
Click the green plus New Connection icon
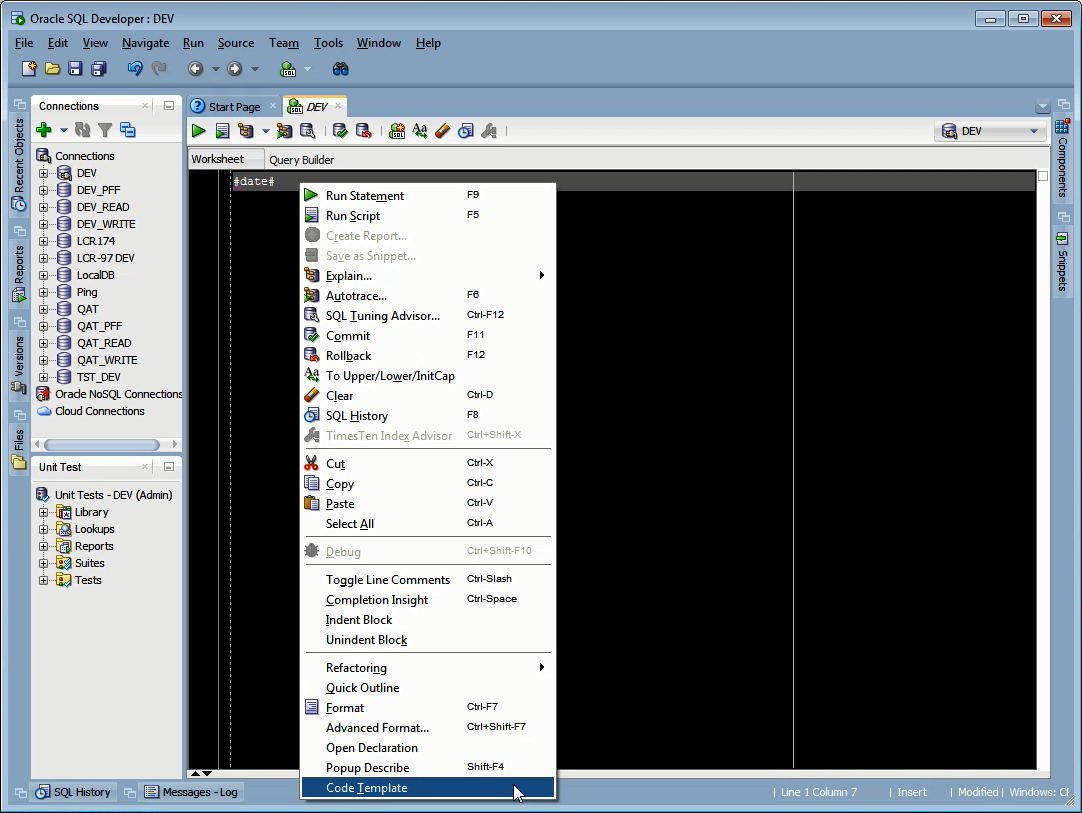click(44, 130)
